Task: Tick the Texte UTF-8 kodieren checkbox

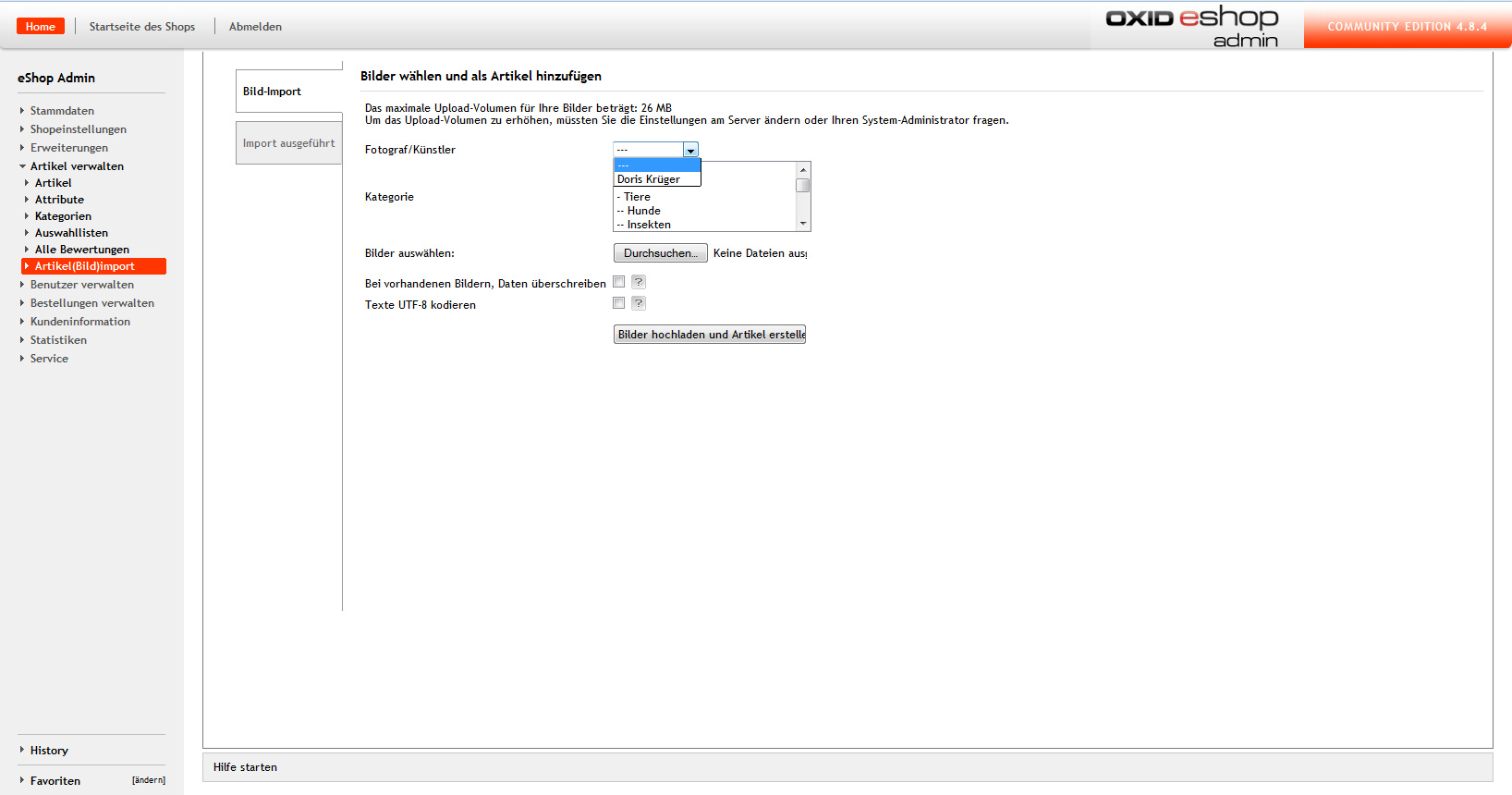Action: (x=619, y=303)
